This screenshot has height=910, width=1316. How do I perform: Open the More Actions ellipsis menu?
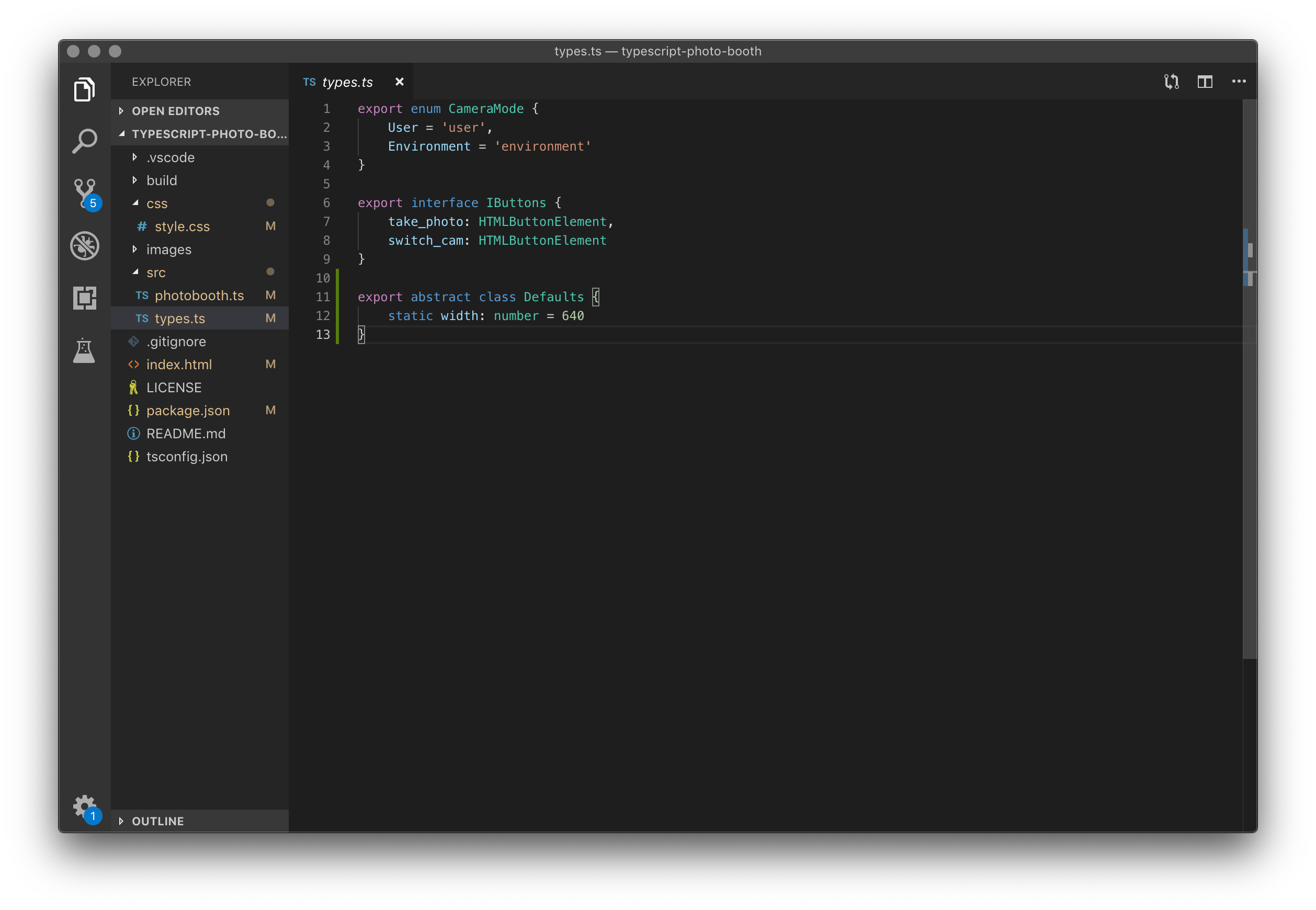pyautogui.click(x=1239, y=81)
